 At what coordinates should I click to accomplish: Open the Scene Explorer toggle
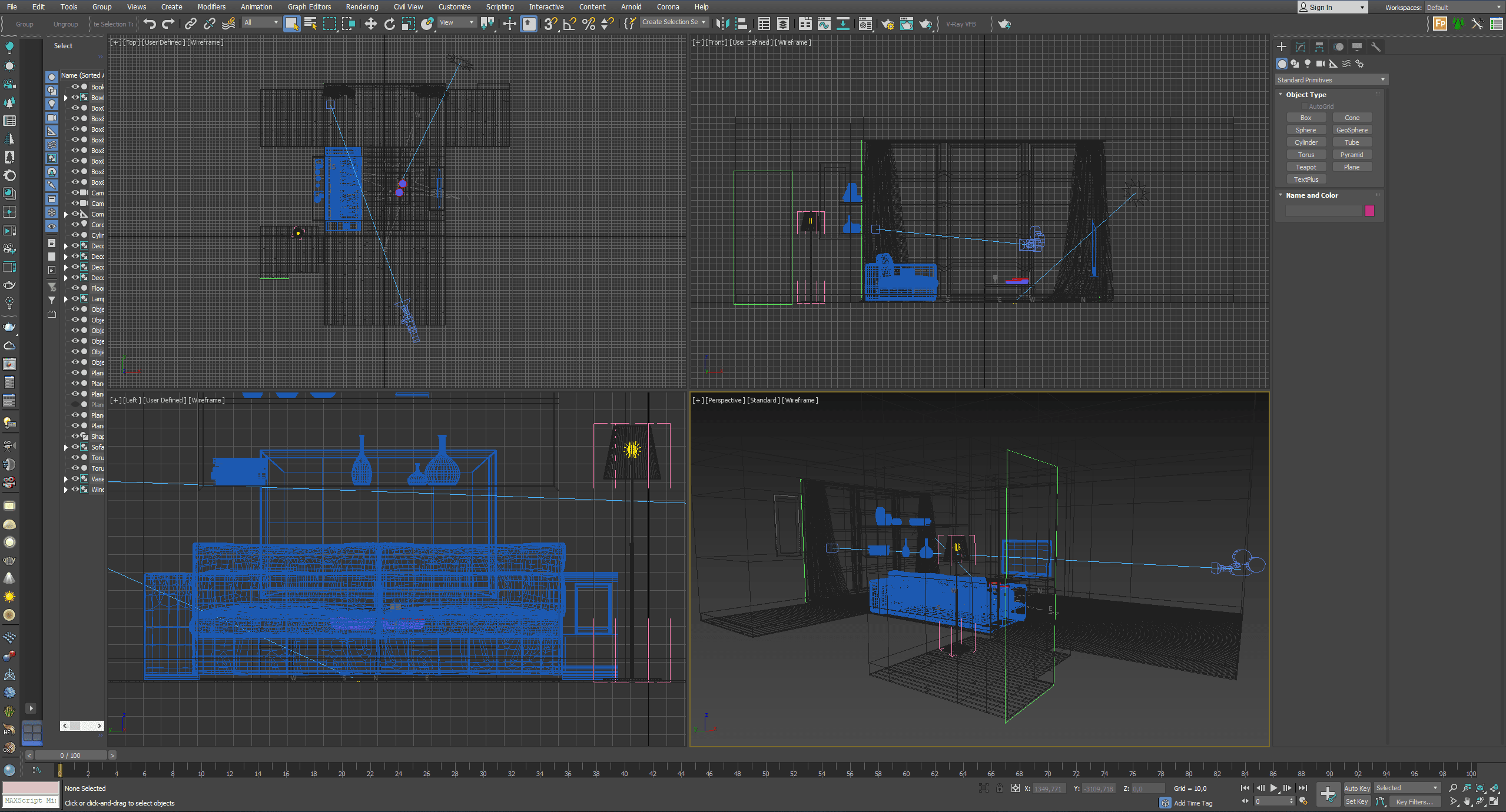764,24
